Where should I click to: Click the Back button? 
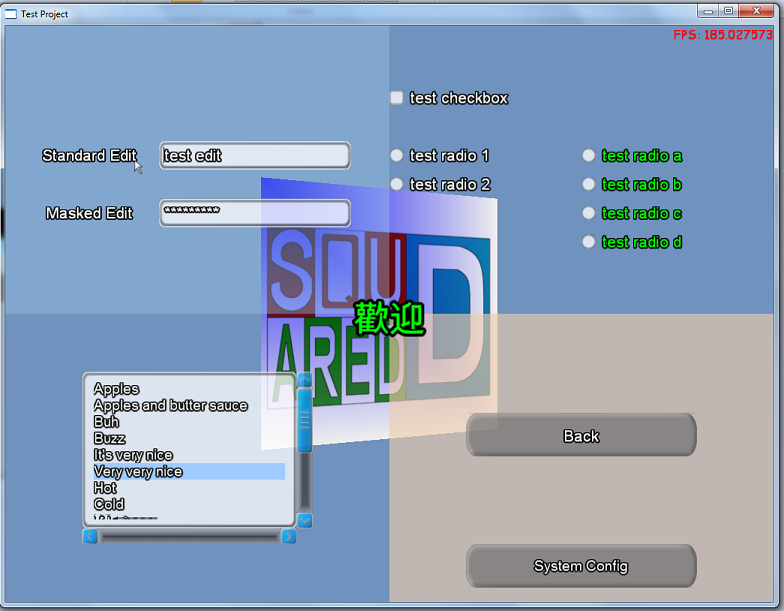581,435
